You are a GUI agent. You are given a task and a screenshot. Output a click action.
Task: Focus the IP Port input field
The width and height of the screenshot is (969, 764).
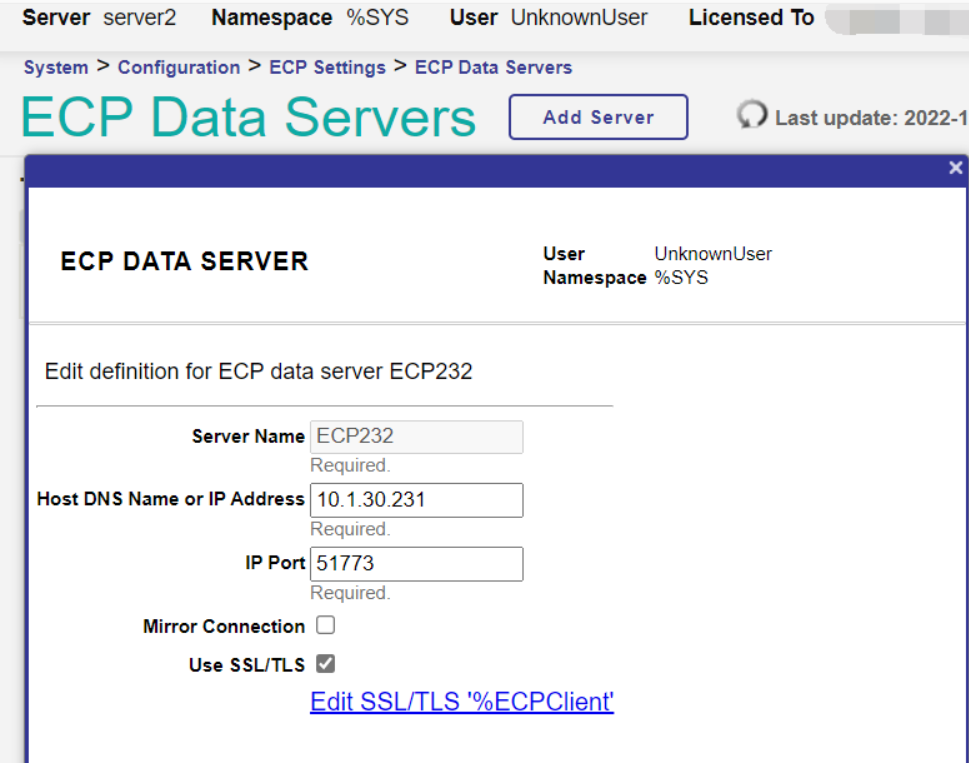tap(416, 564)
